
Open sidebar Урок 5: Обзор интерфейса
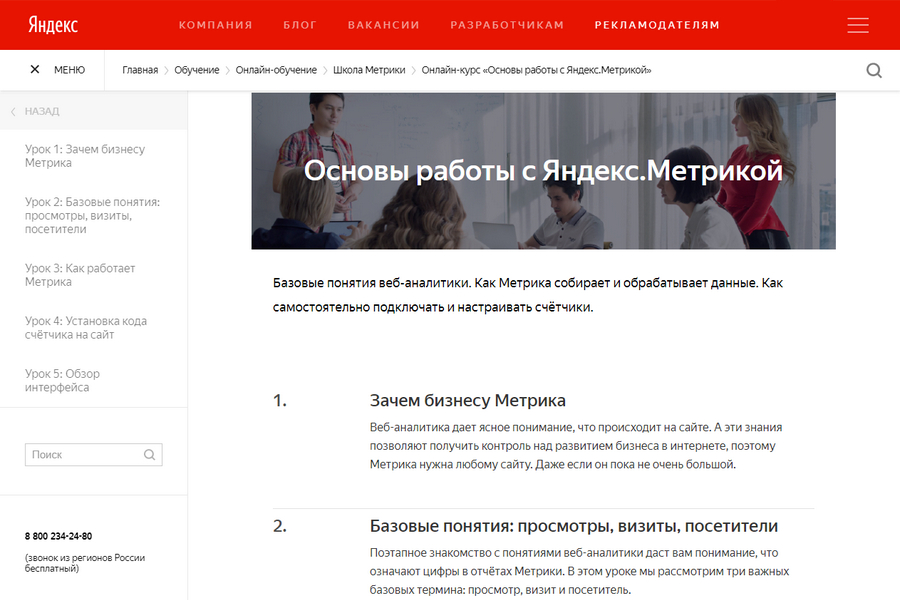click(63, 380)
